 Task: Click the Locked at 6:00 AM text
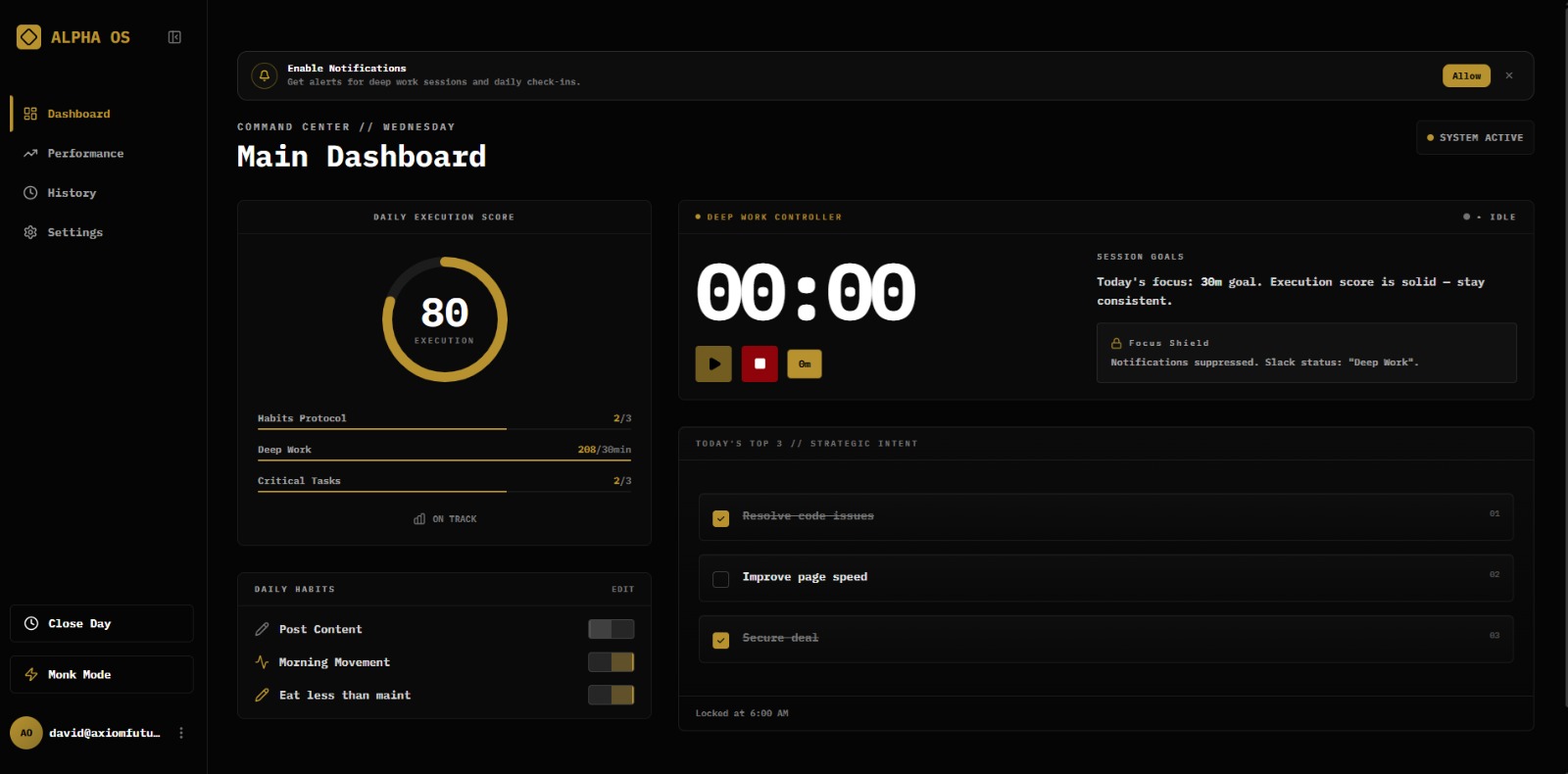[742, 713]
